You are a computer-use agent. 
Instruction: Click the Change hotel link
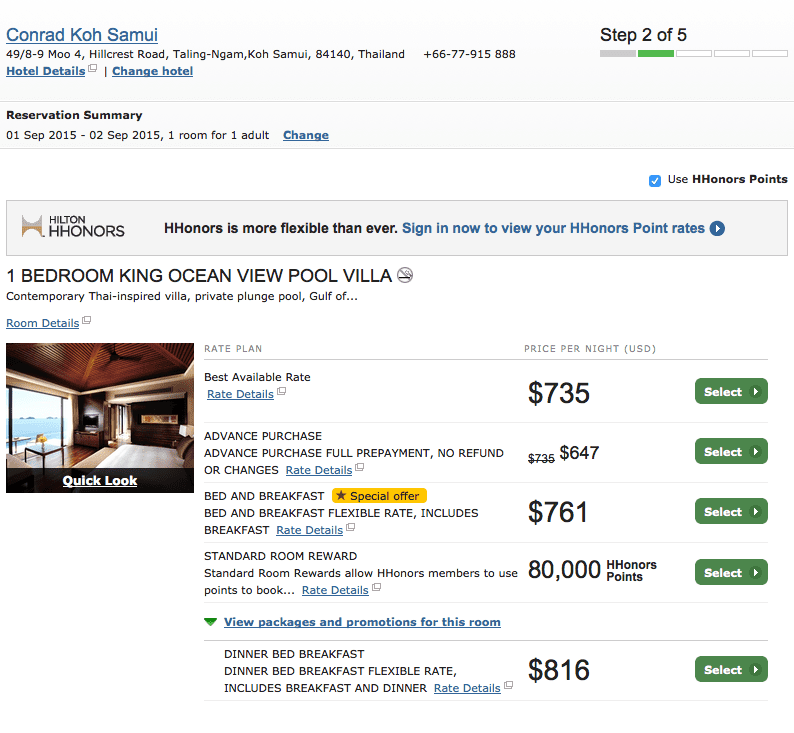pyautogui.click(x=152, y=71)
